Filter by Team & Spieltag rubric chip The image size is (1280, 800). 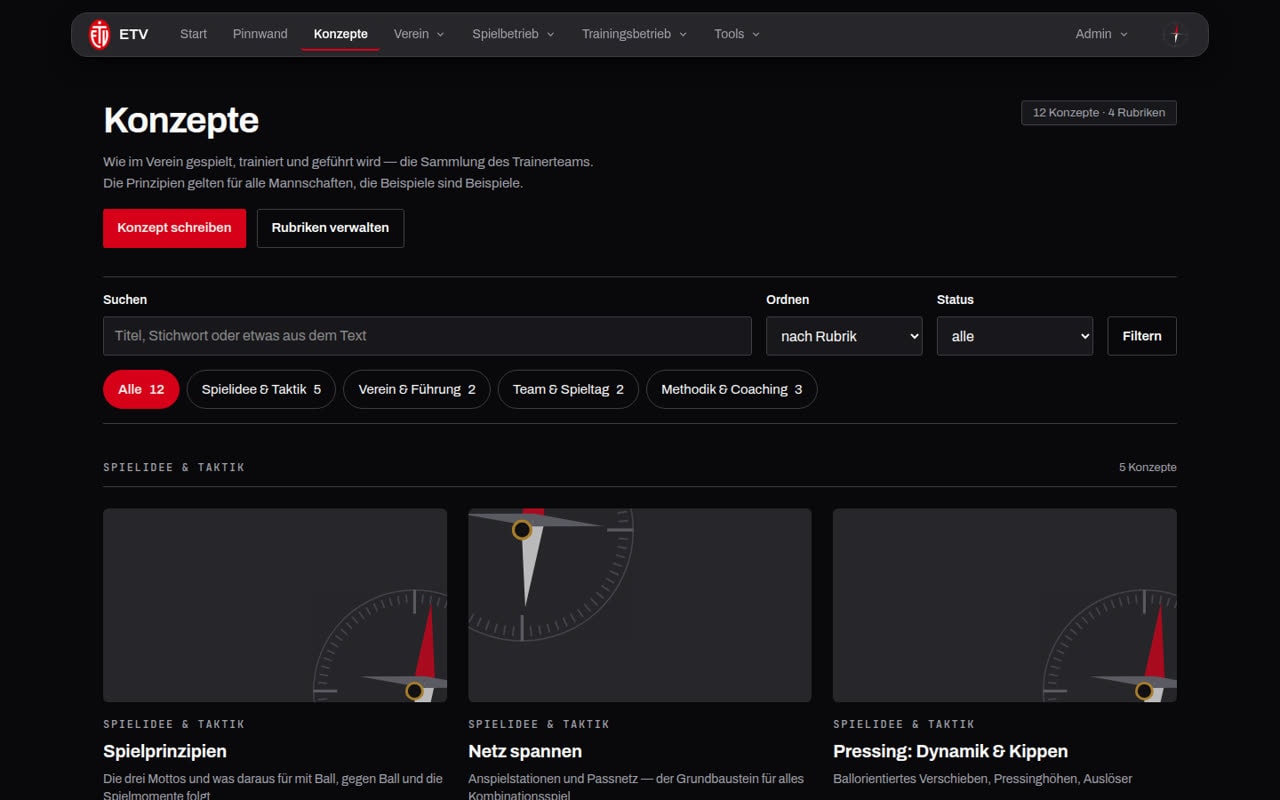pos(568,390)
